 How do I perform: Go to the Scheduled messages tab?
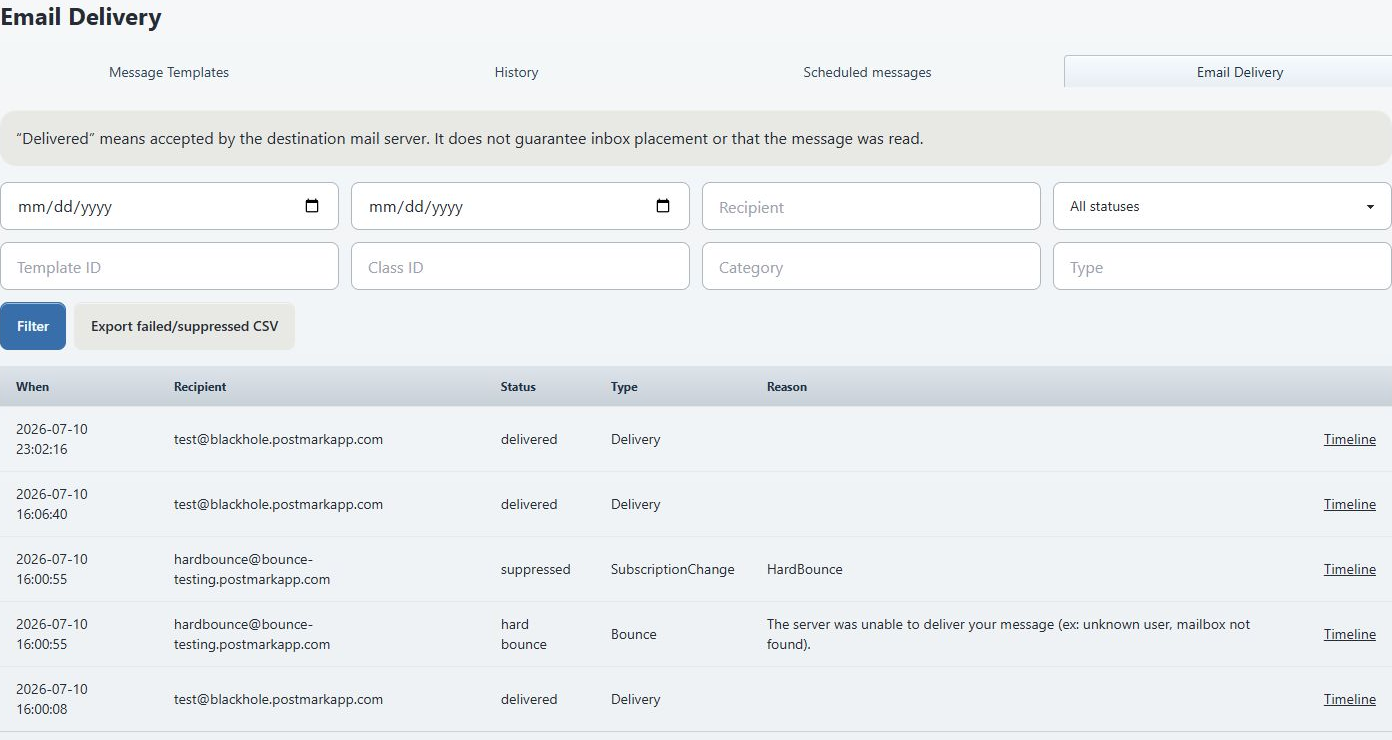[x=867, y=72]
